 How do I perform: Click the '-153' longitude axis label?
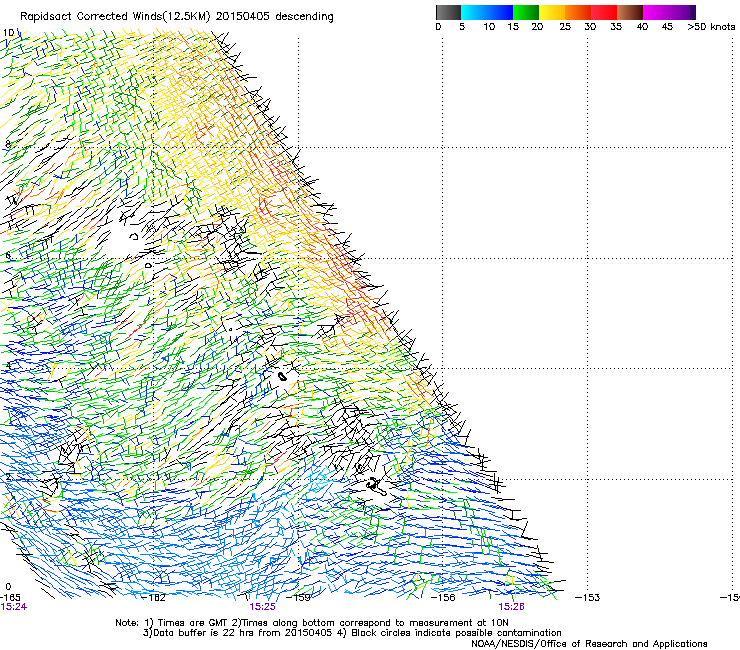(588, 598)
